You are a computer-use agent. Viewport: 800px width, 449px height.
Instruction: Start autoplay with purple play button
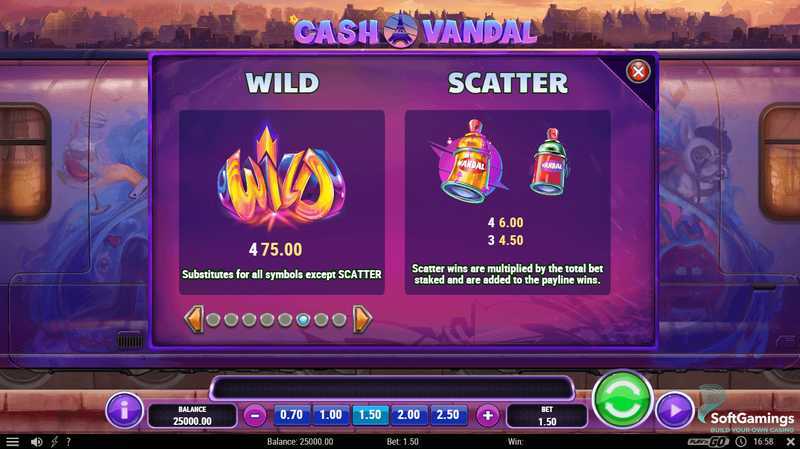pyautogui.click(x=674, y=409)
